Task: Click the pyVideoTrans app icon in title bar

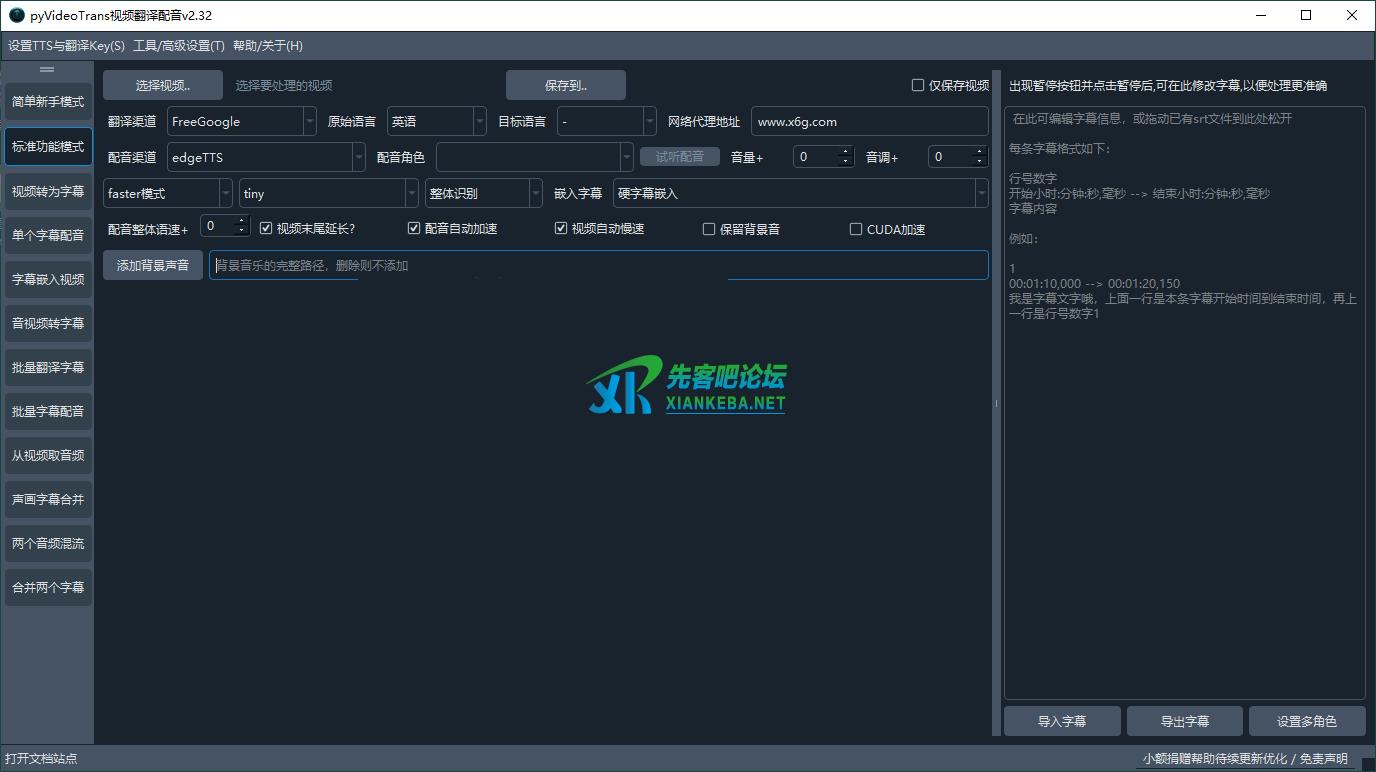Action: click(x=17, y=16)
